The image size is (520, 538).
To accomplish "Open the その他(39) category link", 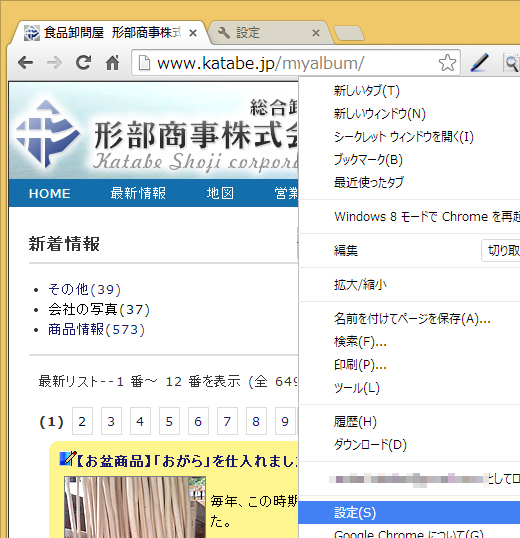I will tap(84, 289).
